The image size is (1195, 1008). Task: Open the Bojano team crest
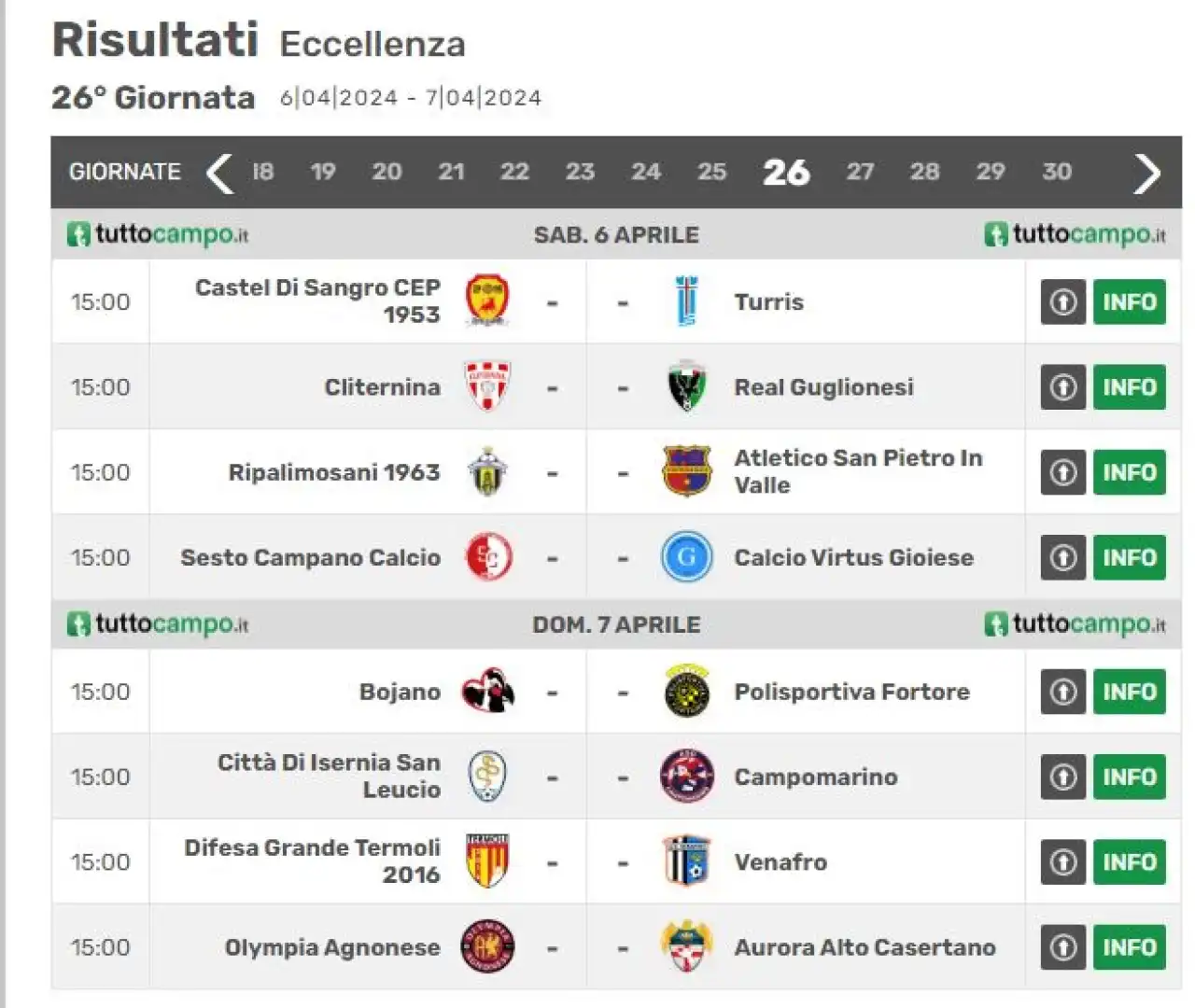(487, 692)
